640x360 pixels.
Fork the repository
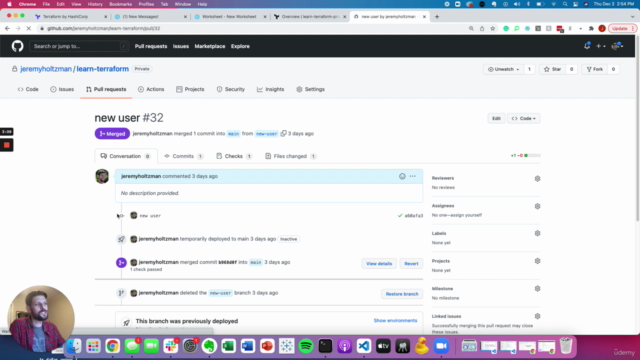(x=595, y=69)
